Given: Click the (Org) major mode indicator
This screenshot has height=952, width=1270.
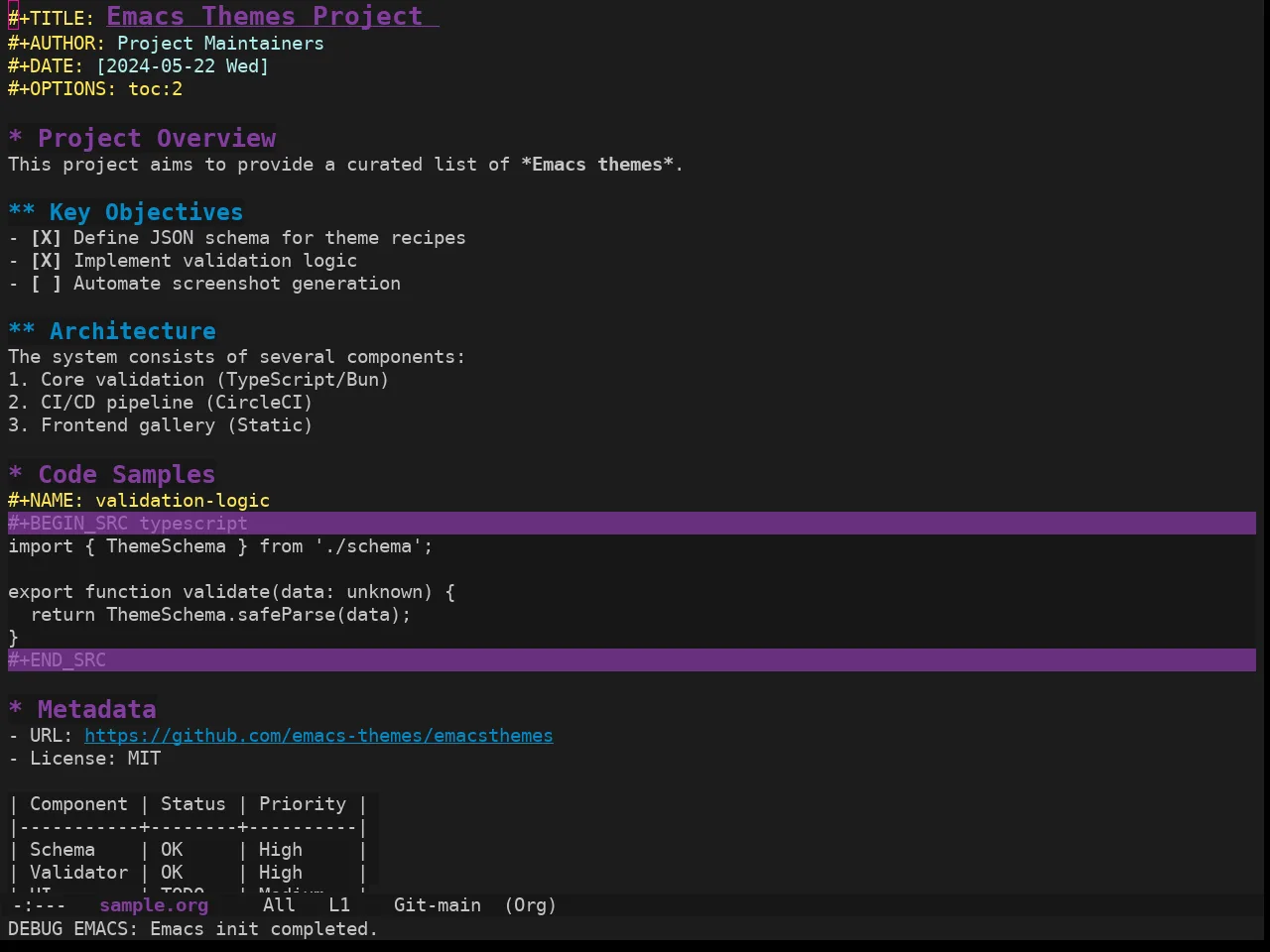Looking at the screenshot, I should [x=531, y=905].
